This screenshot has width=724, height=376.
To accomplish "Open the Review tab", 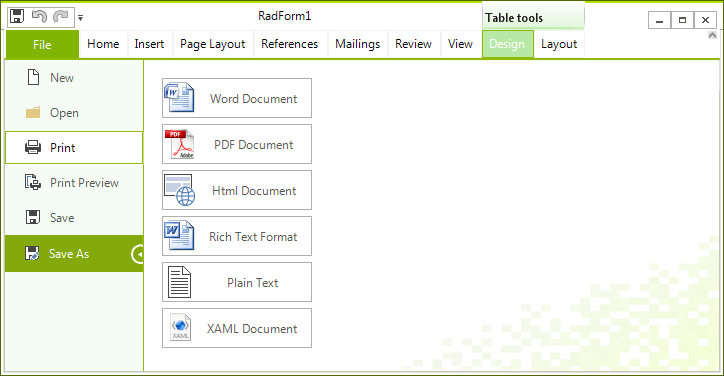I will point(413,44).
